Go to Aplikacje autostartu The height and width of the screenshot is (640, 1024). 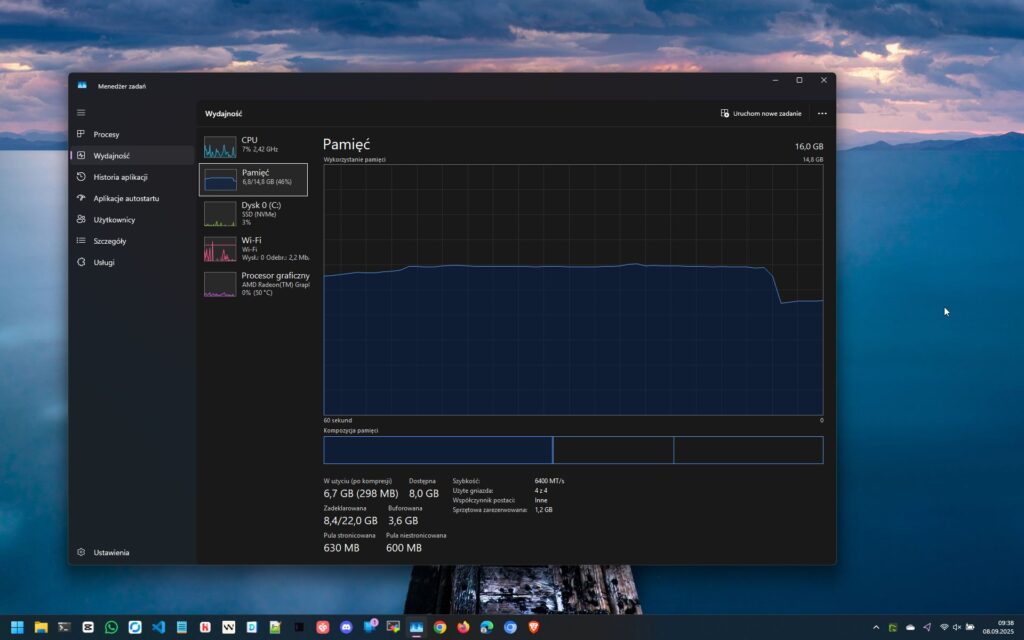(x=126, y=198)
